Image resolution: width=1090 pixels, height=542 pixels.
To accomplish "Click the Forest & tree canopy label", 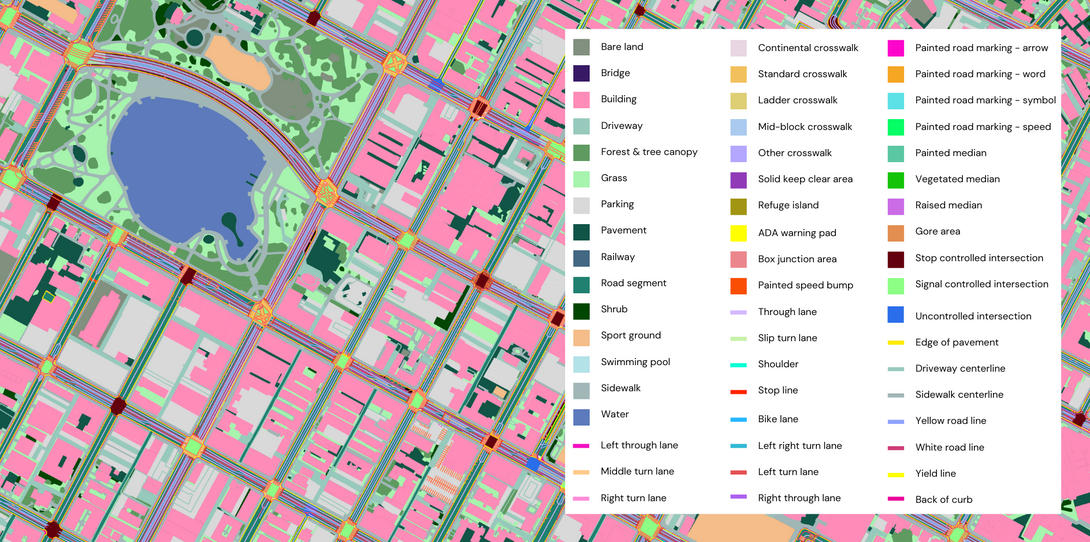I will pyautogui.click(x=649, y=152).
